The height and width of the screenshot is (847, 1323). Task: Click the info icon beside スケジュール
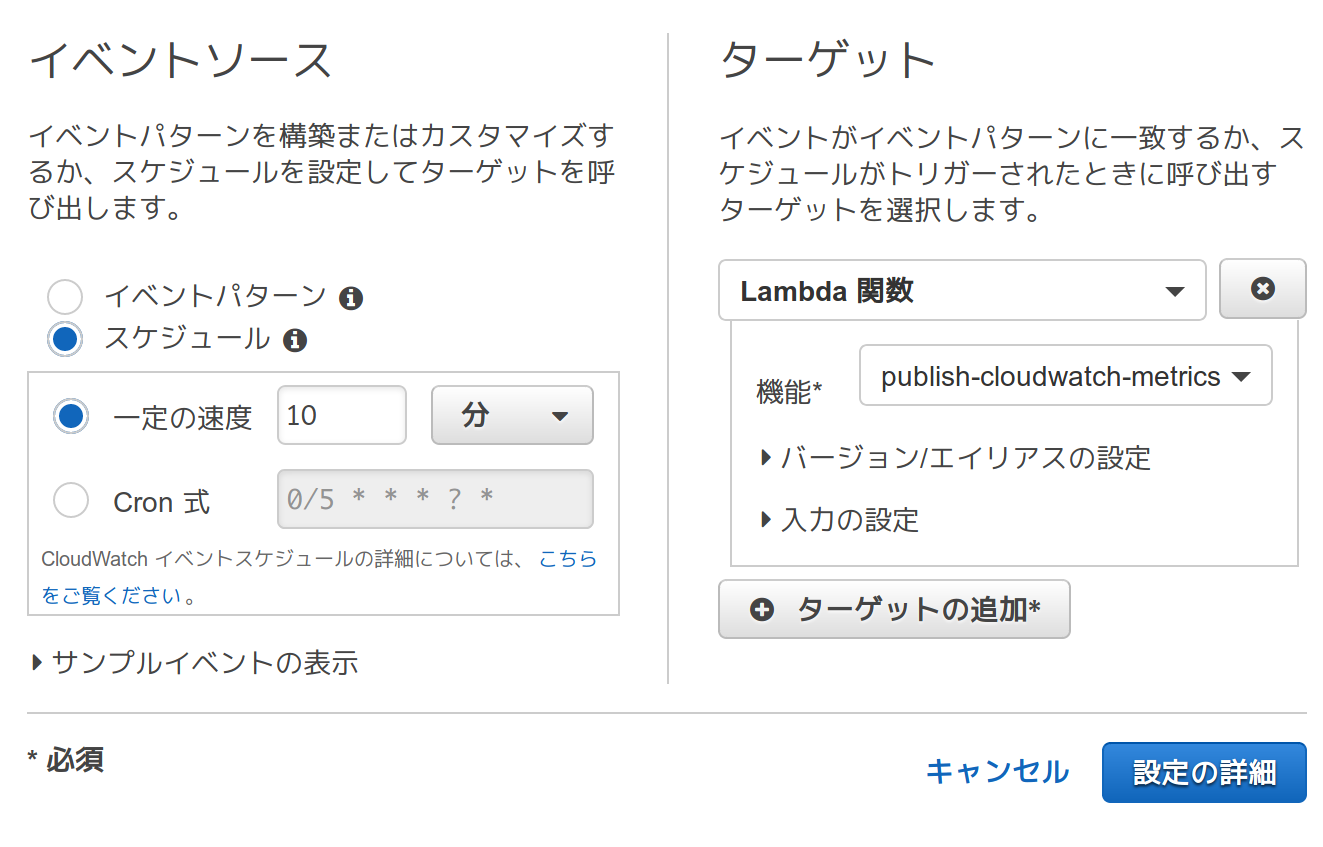[294, 341]
